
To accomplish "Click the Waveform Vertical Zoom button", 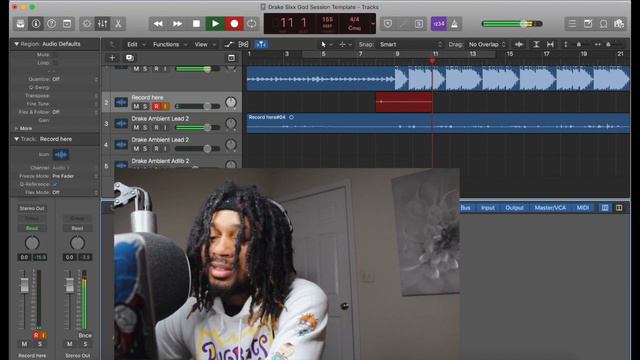I will click(519, 44).
